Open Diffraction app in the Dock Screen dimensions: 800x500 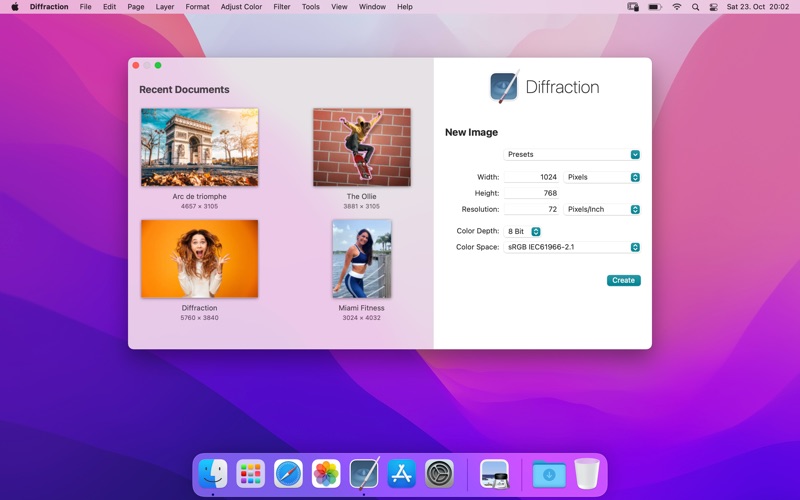tap(364, 473)
